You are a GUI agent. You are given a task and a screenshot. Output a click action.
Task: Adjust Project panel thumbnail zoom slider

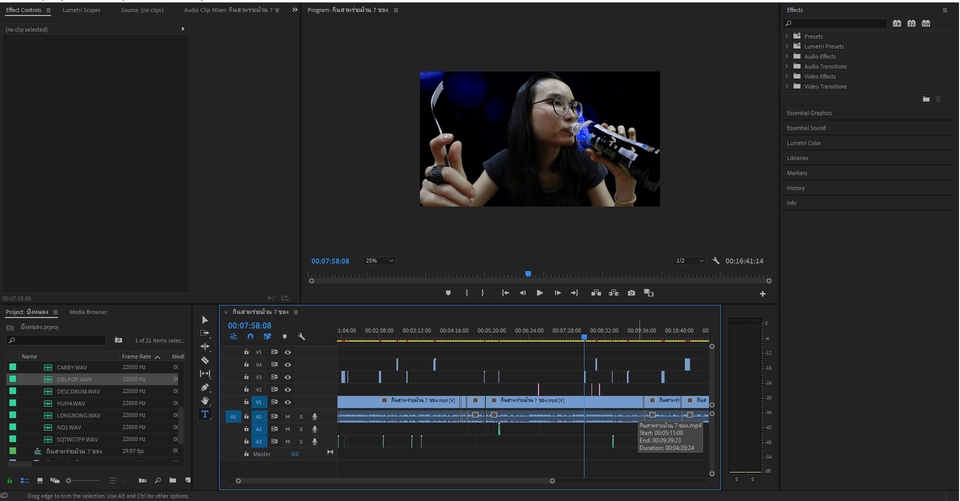(x=83, y=480)
